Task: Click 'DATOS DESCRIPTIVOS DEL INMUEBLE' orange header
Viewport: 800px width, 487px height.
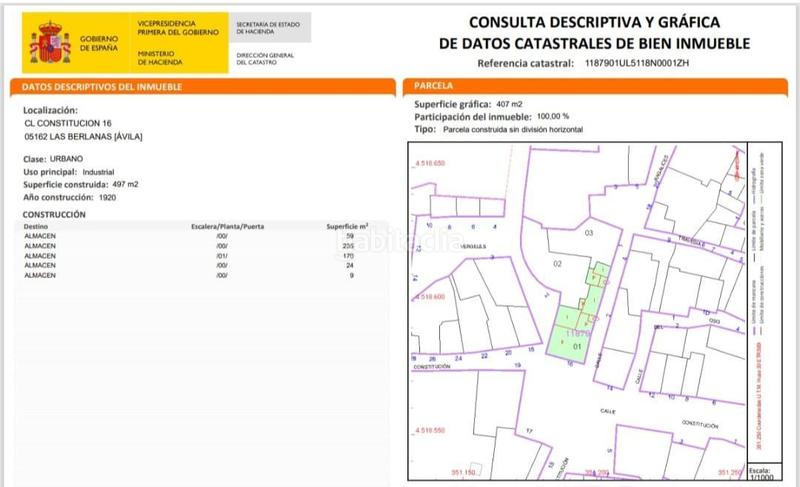Action: tap(203, 87)
